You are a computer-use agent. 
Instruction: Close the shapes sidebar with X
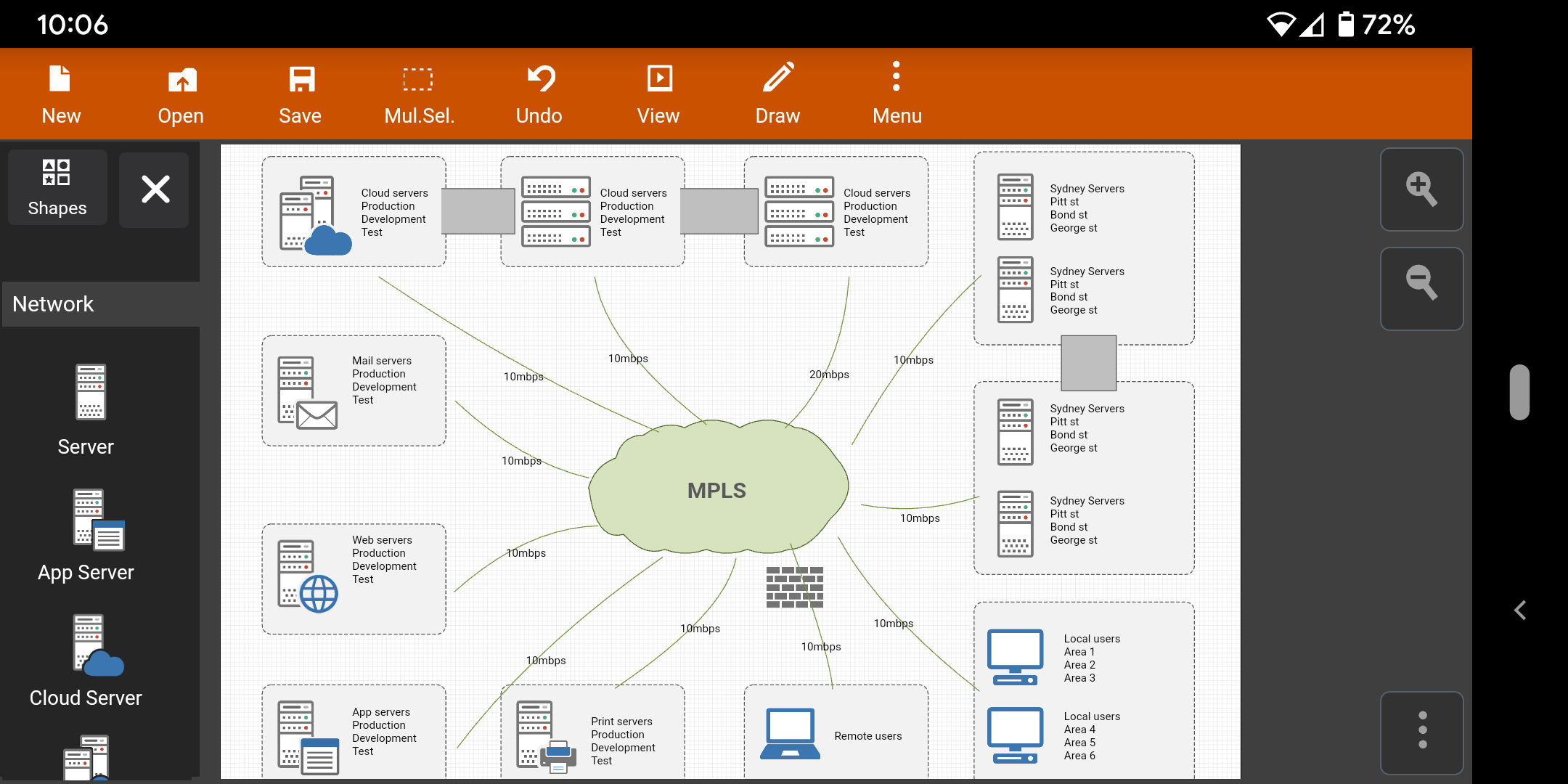pos(155,189)
